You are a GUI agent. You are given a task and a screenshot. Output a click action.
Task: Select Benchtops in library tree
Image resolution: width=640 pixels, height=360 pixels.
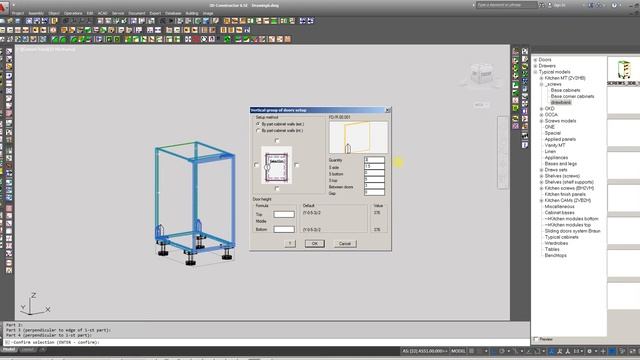pos(556,256)
